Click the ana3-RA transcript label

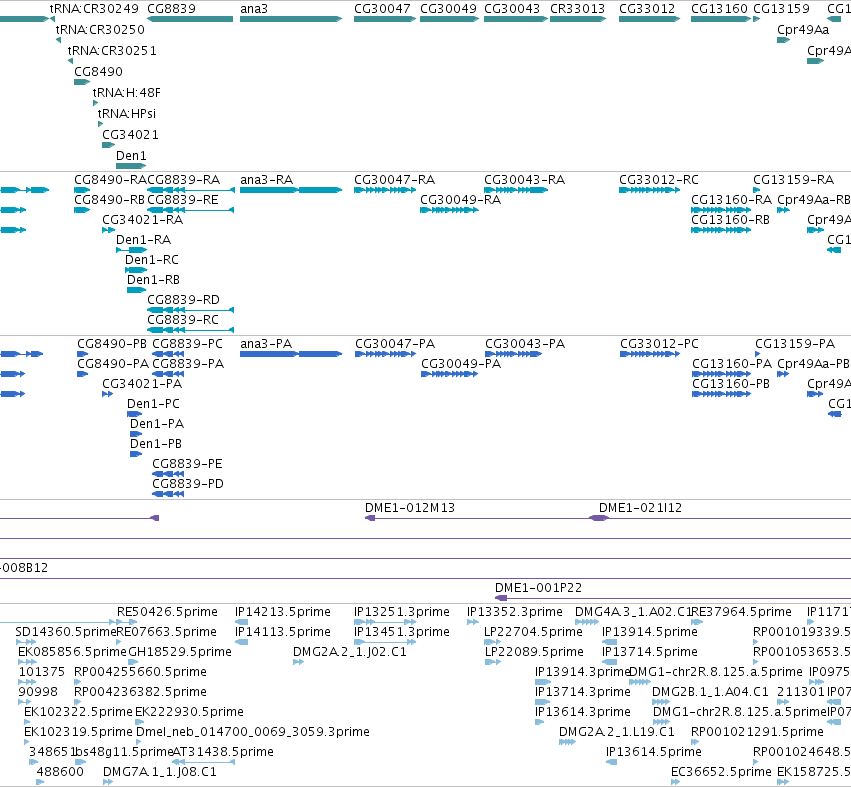pos(266,180)
